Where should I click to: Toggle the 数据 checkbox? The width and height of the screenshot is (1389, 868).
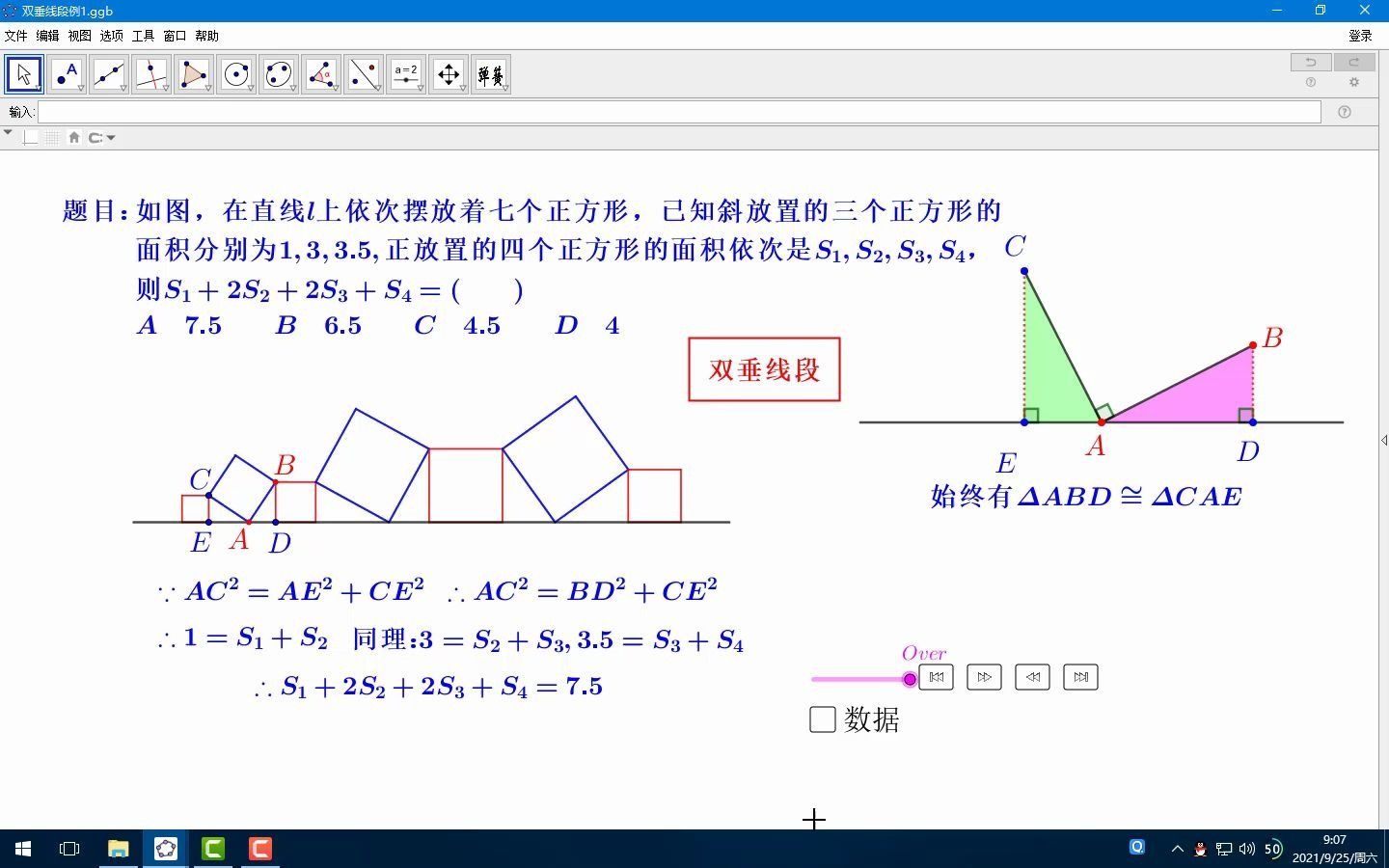(x=821, y=719)
